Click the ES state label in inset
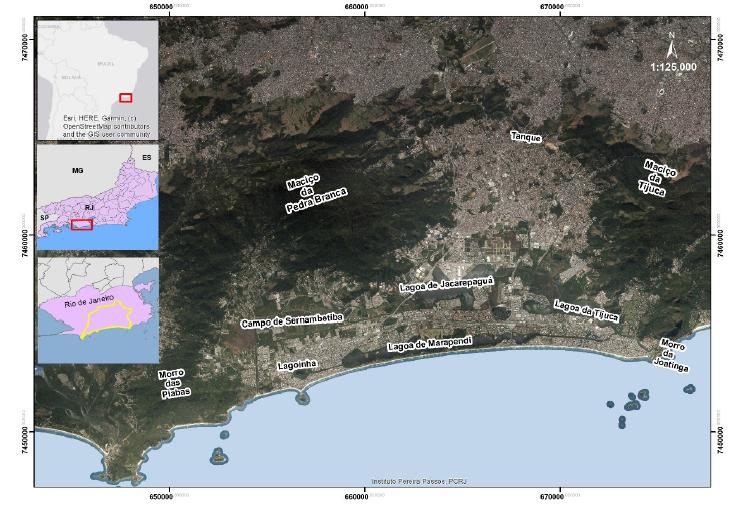This screenshot has width=743, height=509. coord(146,158)
